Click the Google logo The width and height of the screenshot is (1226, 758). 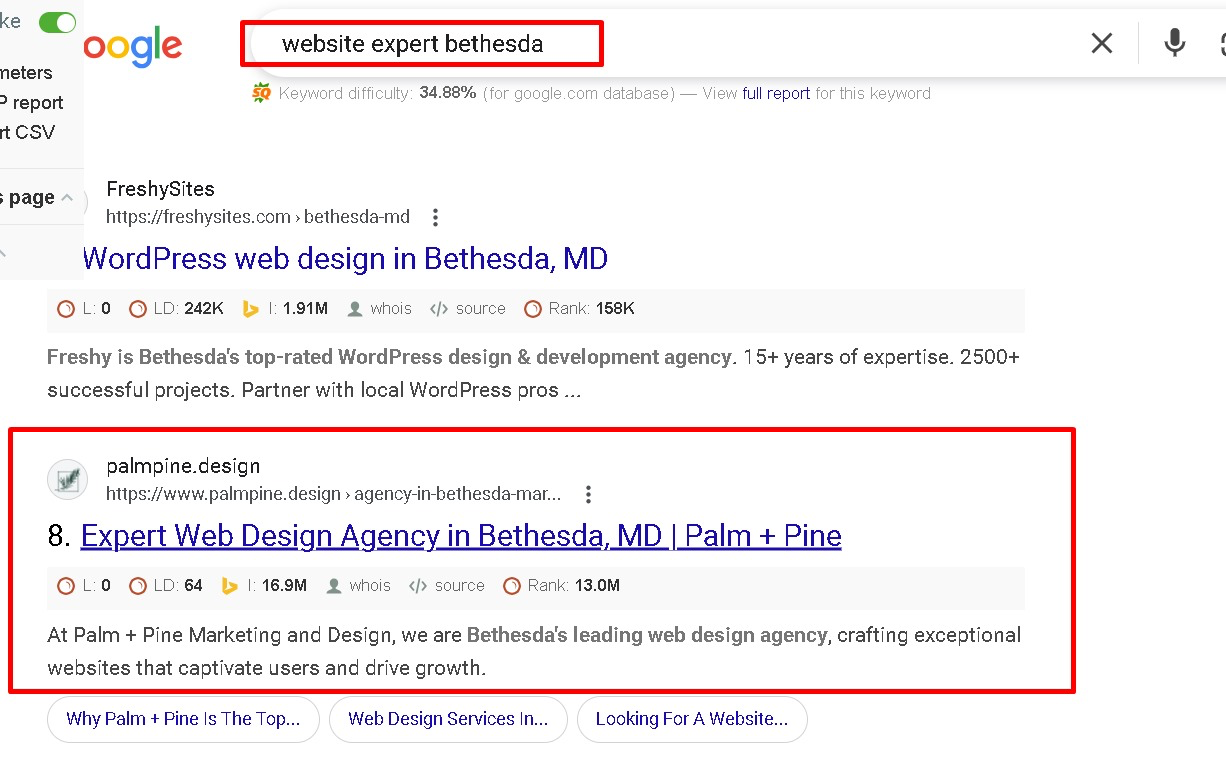pyautogui.click(x=133, y=46)
